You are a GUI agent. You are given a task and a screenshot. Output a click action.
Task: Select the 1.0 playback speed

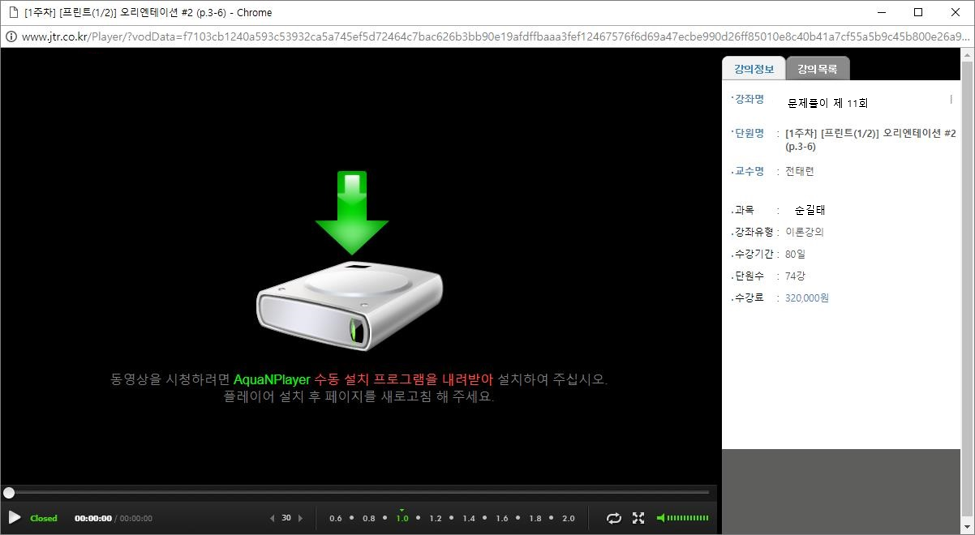[402, 518]
